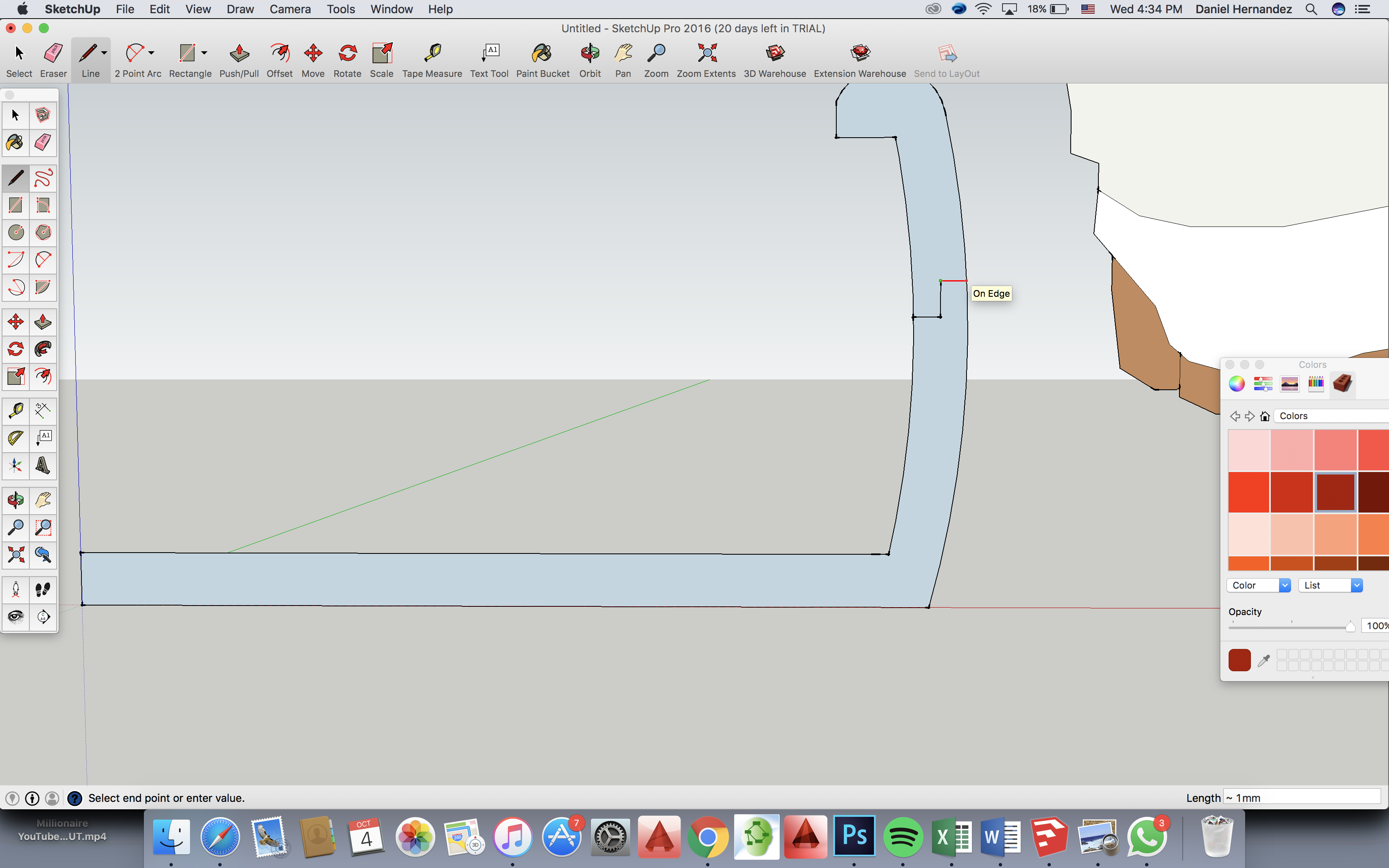Pick the Paint Bucket in the top toolbar

tap(542, 60)
